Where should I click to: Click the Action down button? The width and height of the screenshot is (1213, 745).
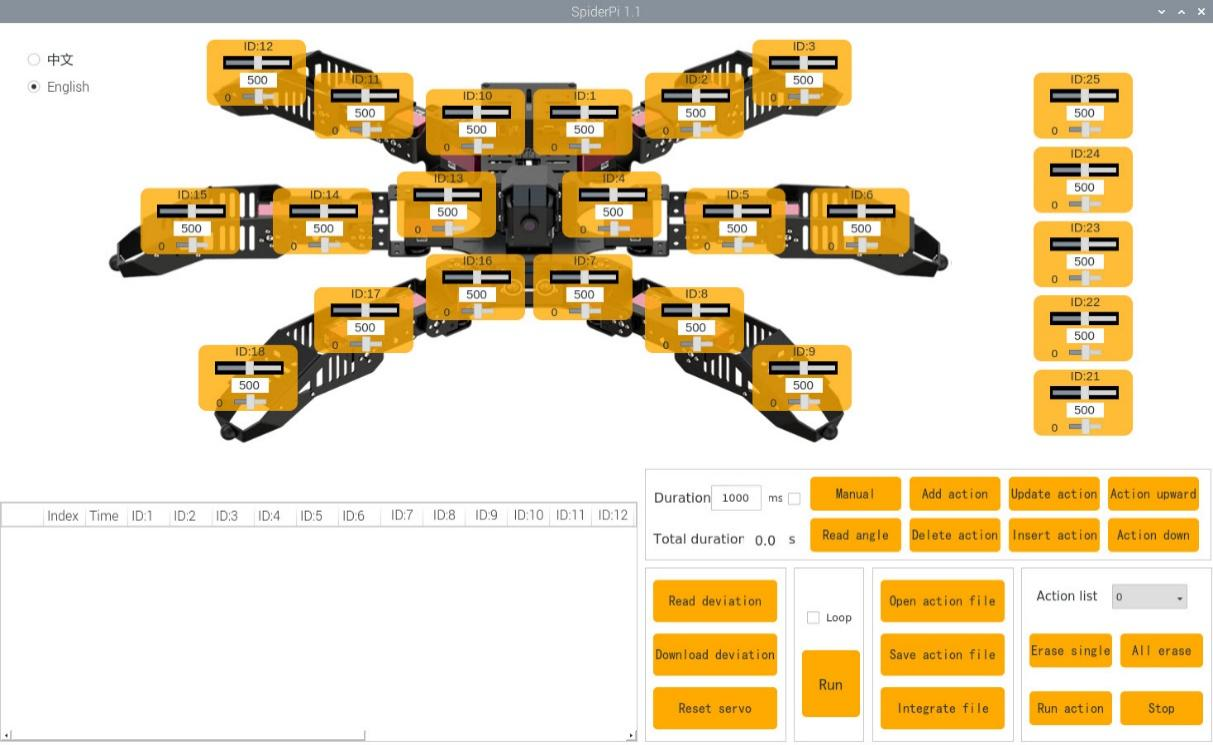click(1153, 535)
